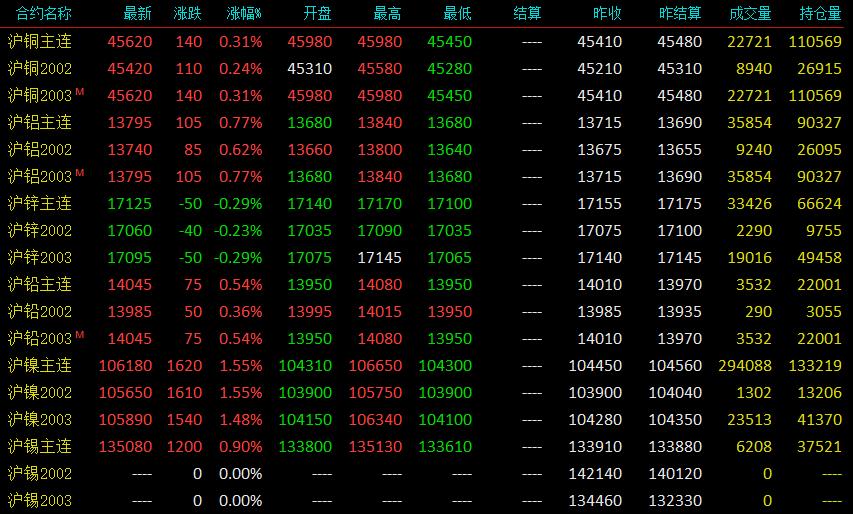Click the M marker beside 沪铝2003
The image size is (853, 514).
coord(80,172)
